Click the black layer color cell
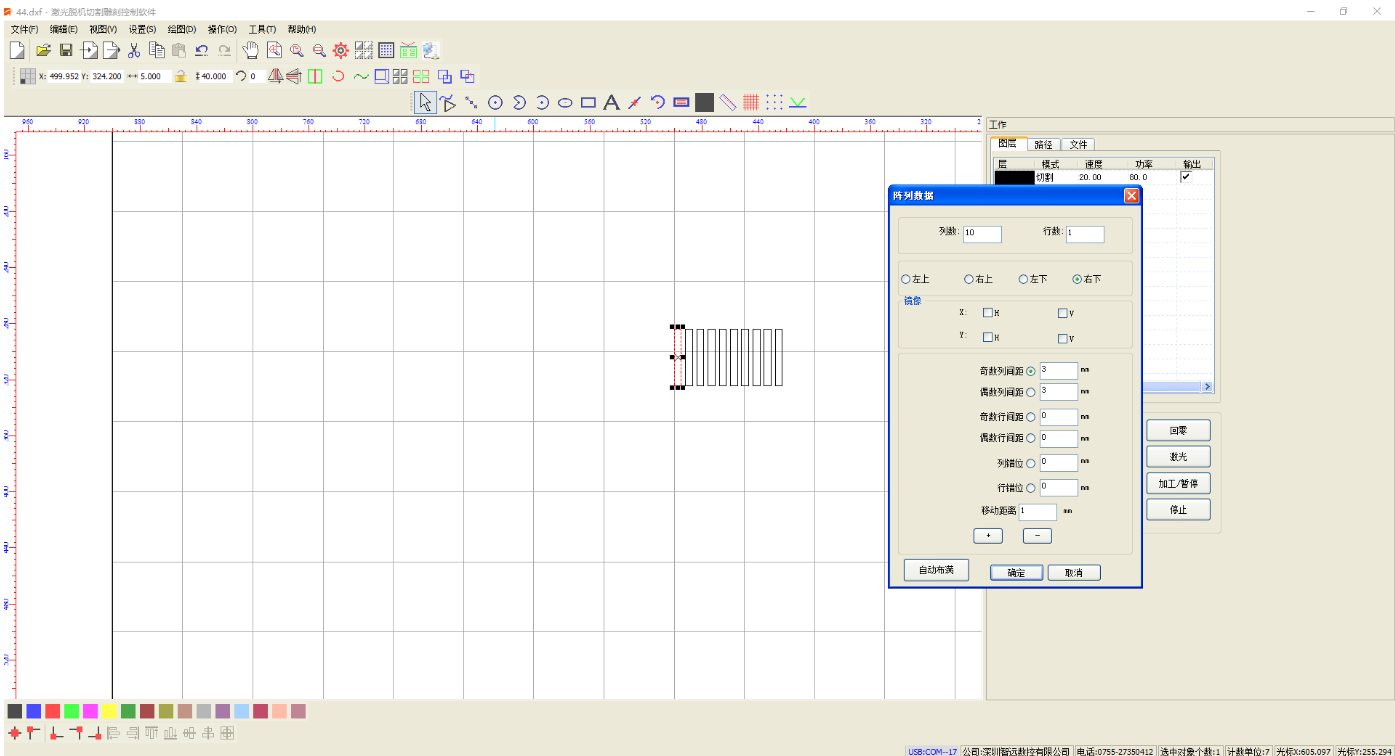1395x756 pixels. point(1014,177)
